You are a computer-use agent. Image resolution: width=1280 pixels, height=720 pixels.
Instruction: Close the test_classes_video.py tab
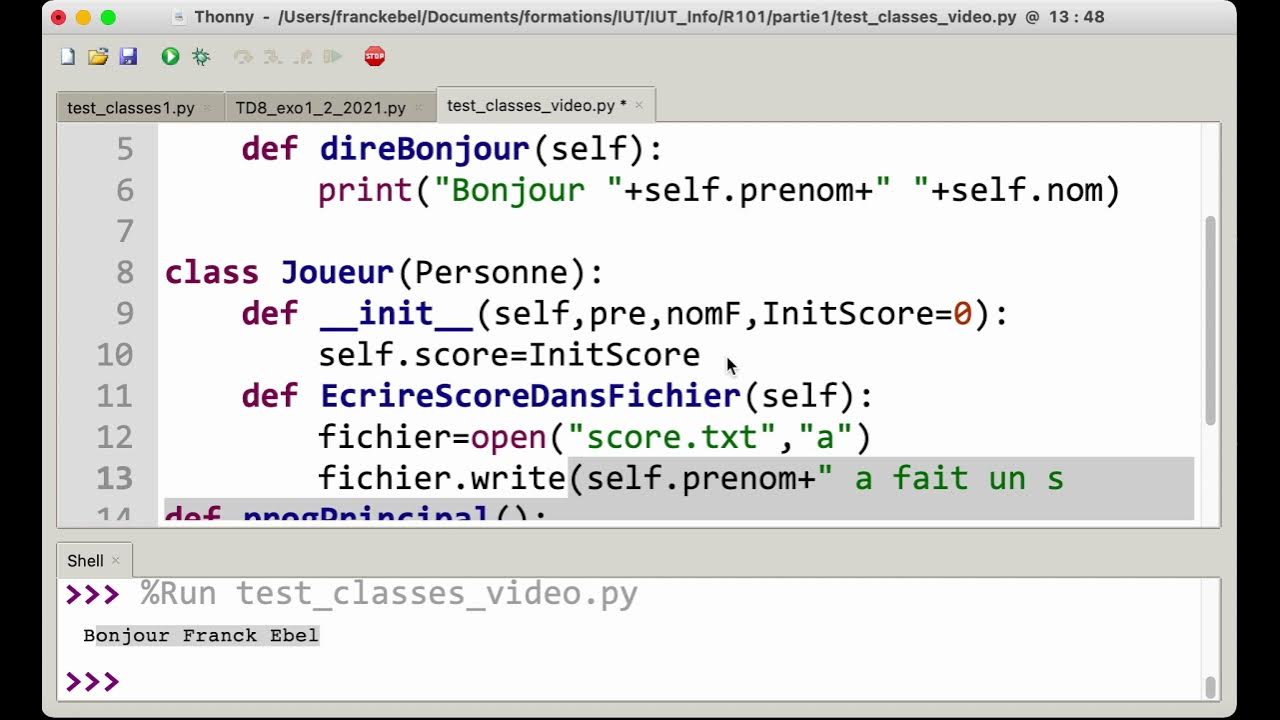[x=639, y=105]
